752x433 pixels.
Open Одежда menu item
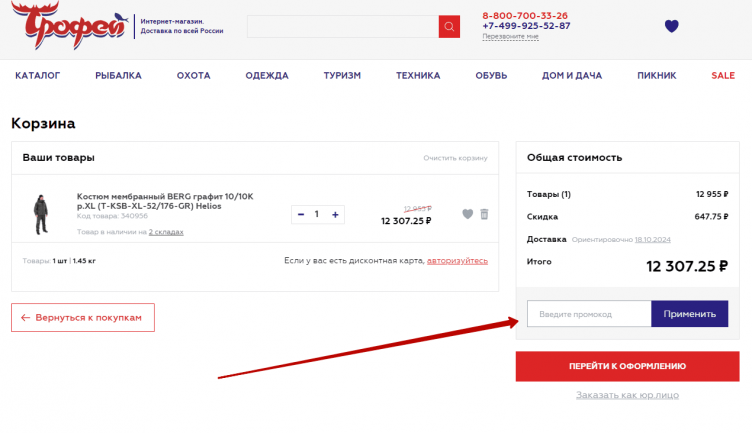[x=267, y=76]
